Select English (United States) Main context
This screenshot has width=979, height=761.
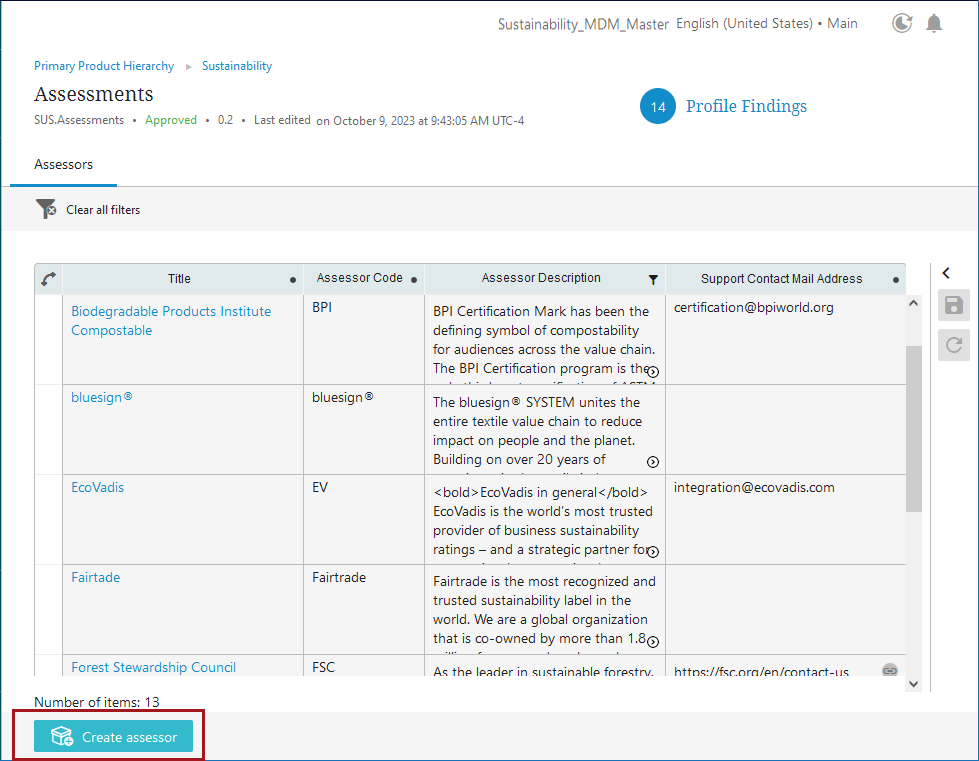click(766, 24)
